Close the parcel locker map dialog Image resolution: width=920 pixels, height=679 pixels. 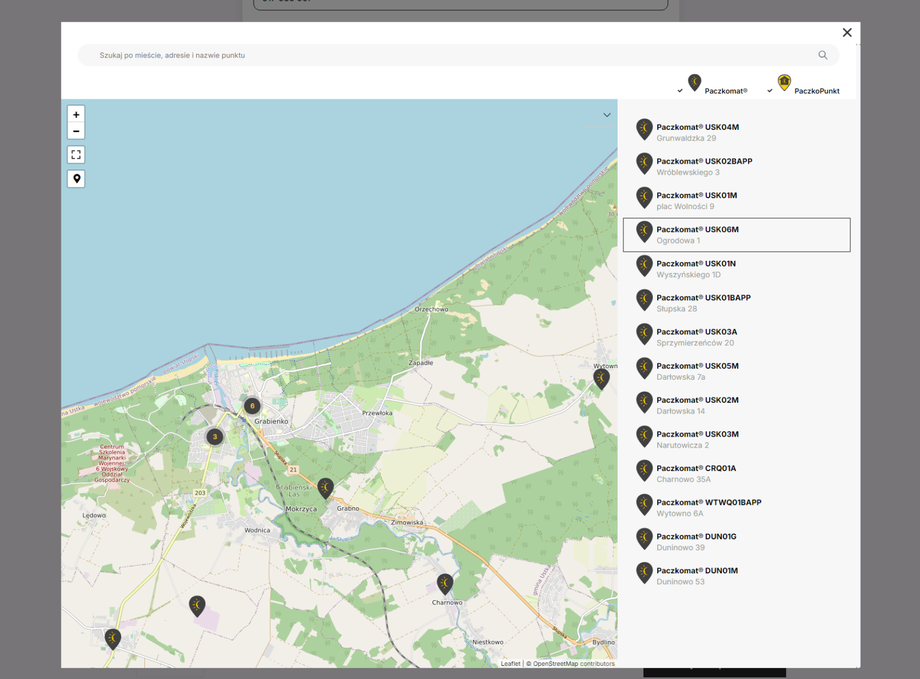click(x=847, y=32)
